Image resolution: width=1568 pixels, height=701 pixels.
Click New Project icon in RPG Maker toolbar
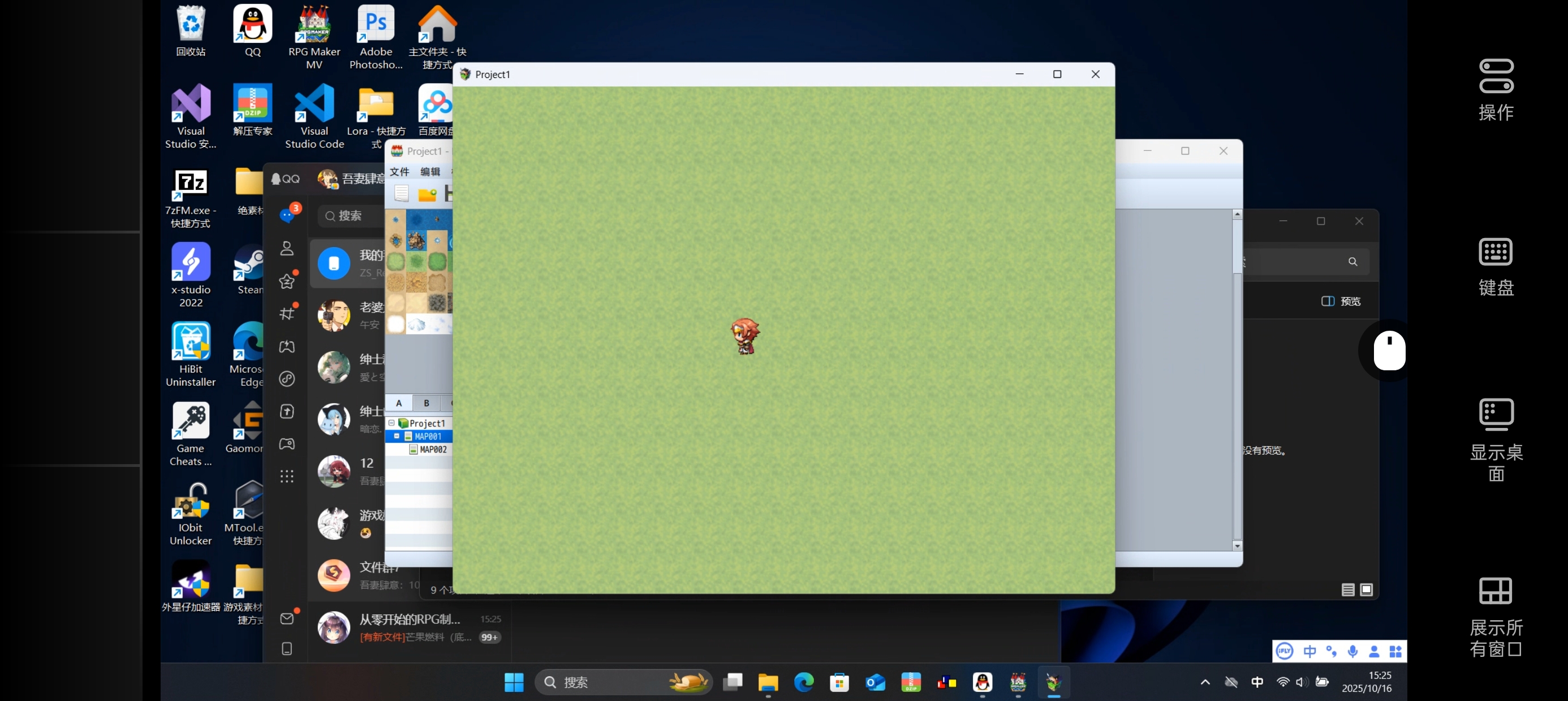[401, 193]
